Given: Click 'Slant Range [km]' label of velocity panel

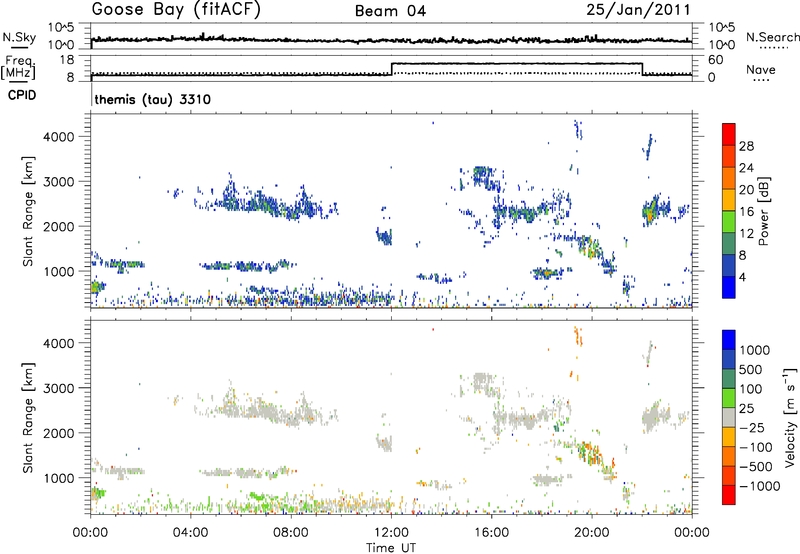Looking at the screenshot, I should [28, 418].
